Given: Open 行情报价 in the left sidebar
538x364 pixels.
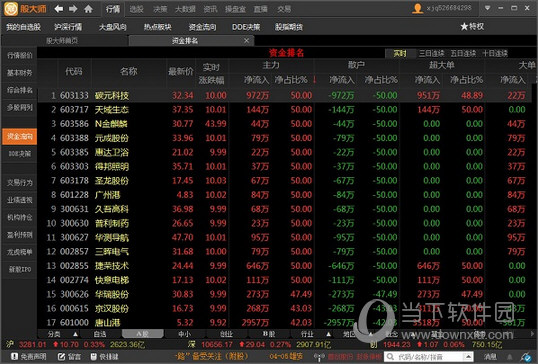Looking at the screenshot, I should pos(20,55).
